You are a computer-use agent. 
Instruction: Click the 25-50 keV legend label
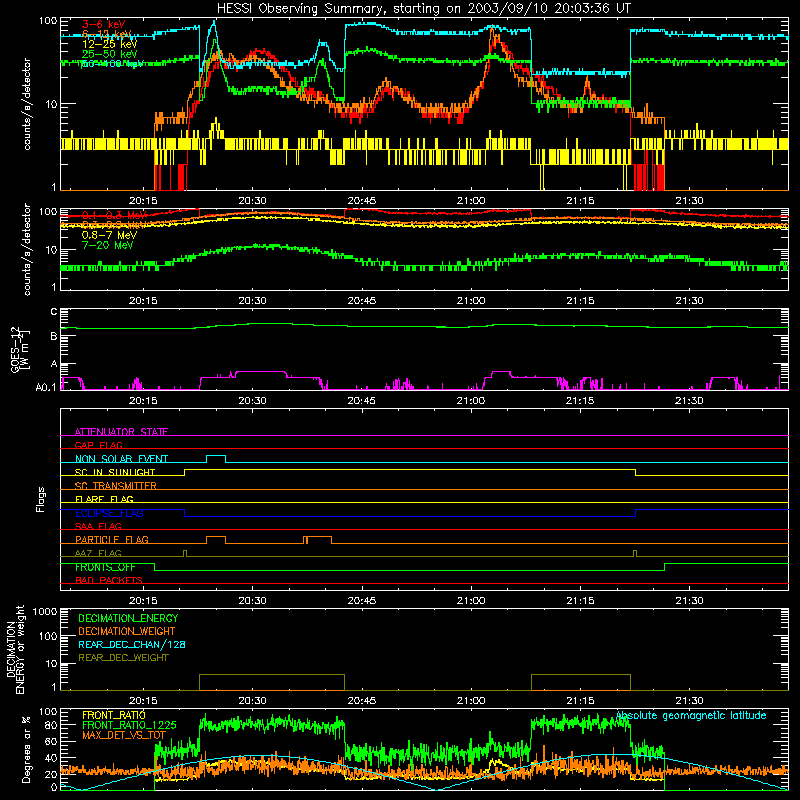tap(109, 54)
